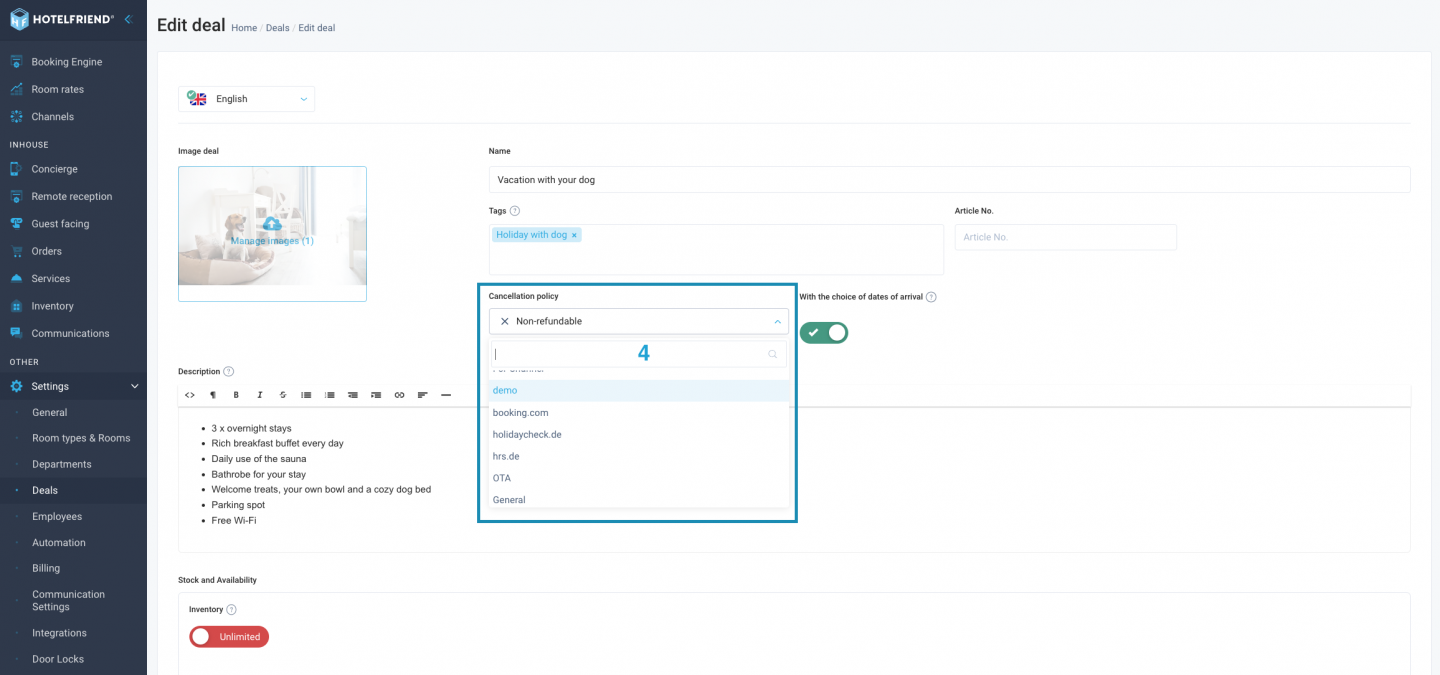Image resolution: width=1440 pixels, height=675 pixels.
Task: Click the Inventory help icon
Action: coord(232,609)
